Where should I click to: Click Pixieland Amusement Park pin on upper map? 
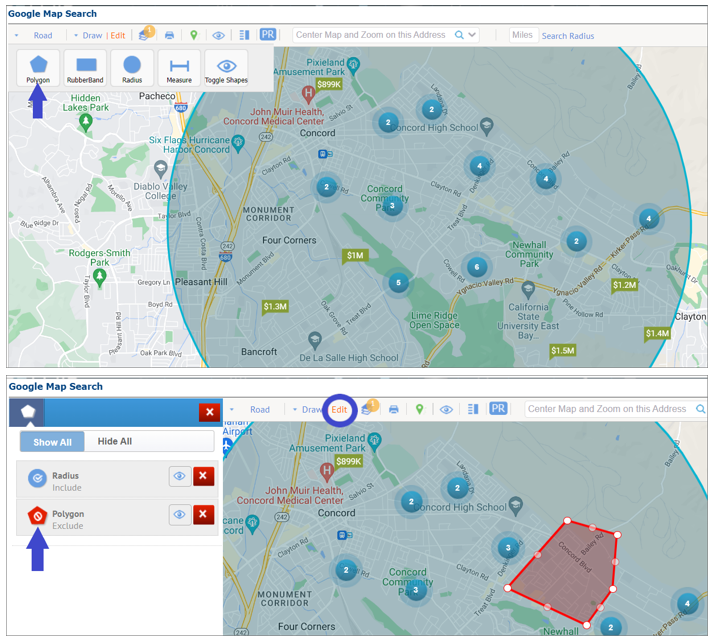click(353, 65)
